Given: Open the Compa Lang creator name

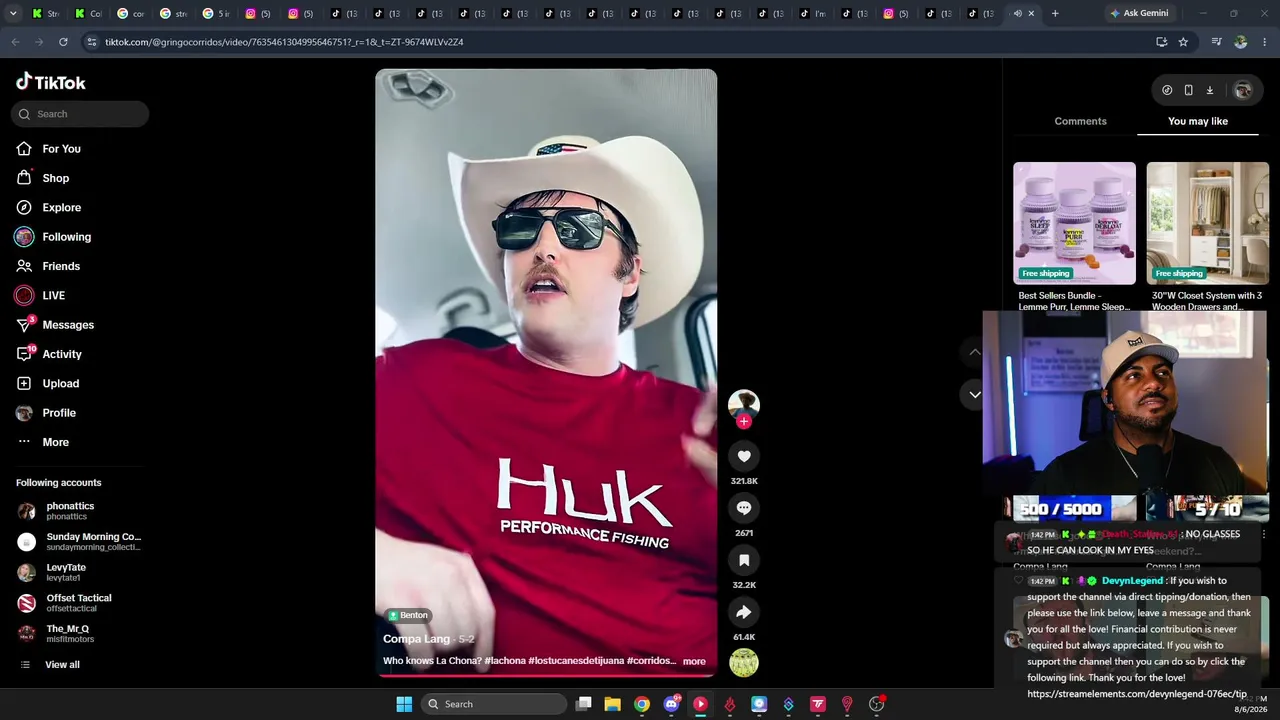Looking at the screenshot, I should click(416, 639).
